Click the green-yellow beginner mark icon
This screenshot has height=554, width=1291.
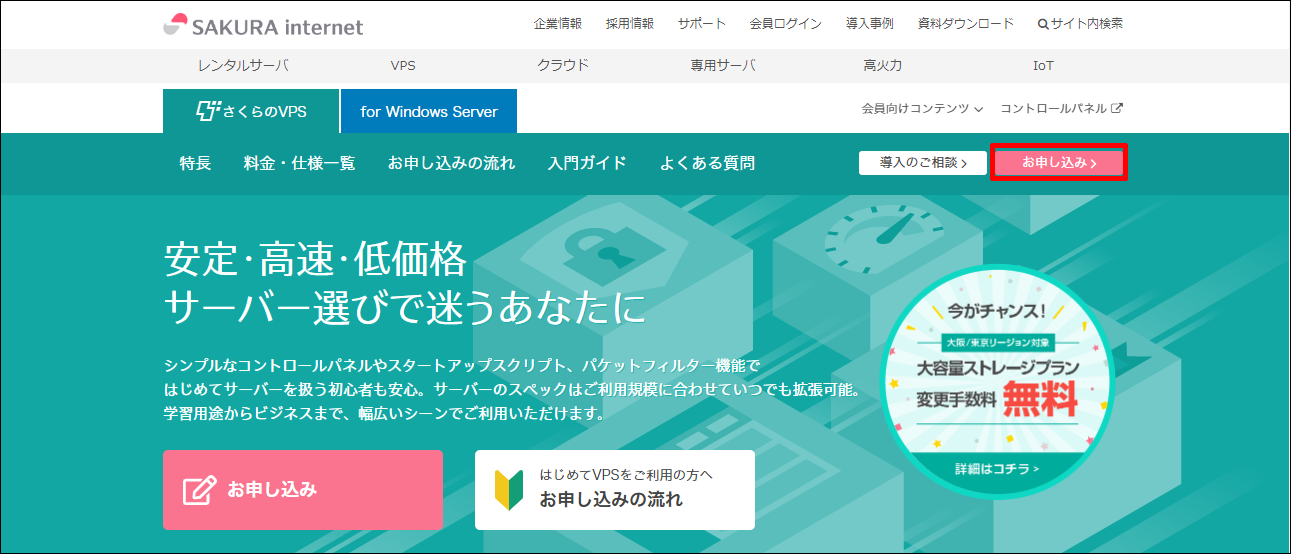click(x=509, y=488)
